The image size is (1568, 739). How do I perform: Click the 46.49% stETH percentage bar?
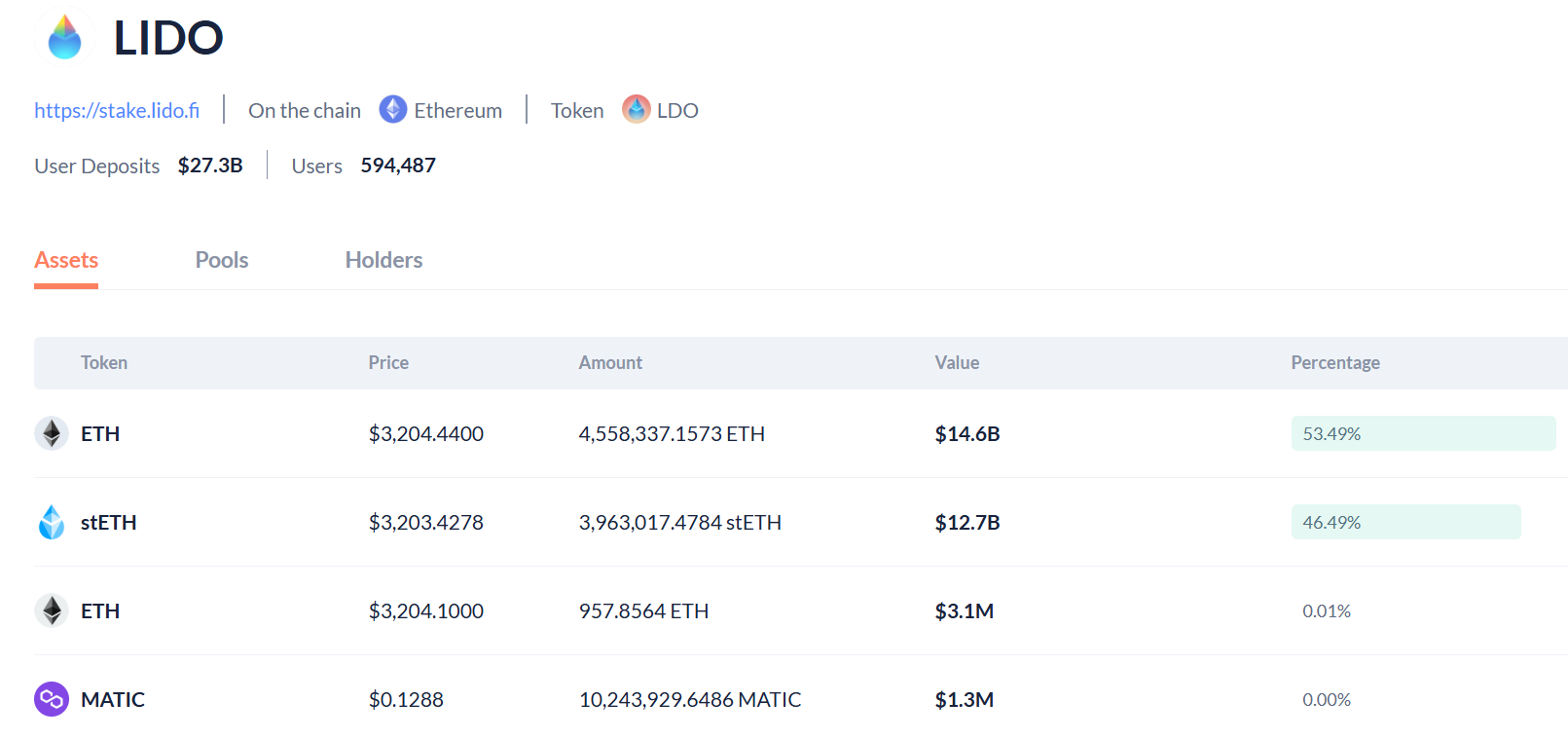pyautogui.click(x=1405, y=522)
